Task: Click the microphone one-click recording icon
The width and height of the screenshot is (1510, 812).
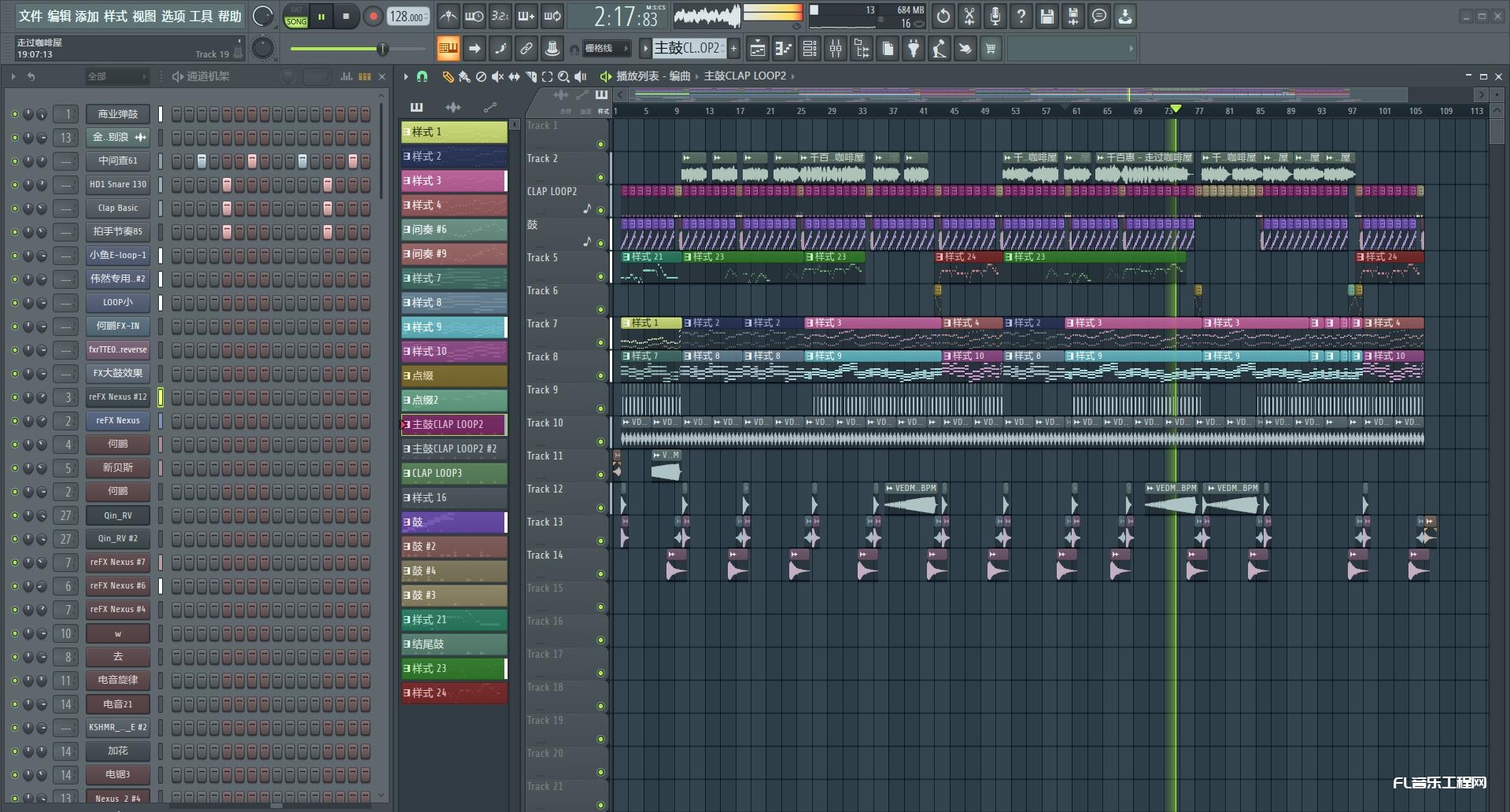Action: pos(995,16)
